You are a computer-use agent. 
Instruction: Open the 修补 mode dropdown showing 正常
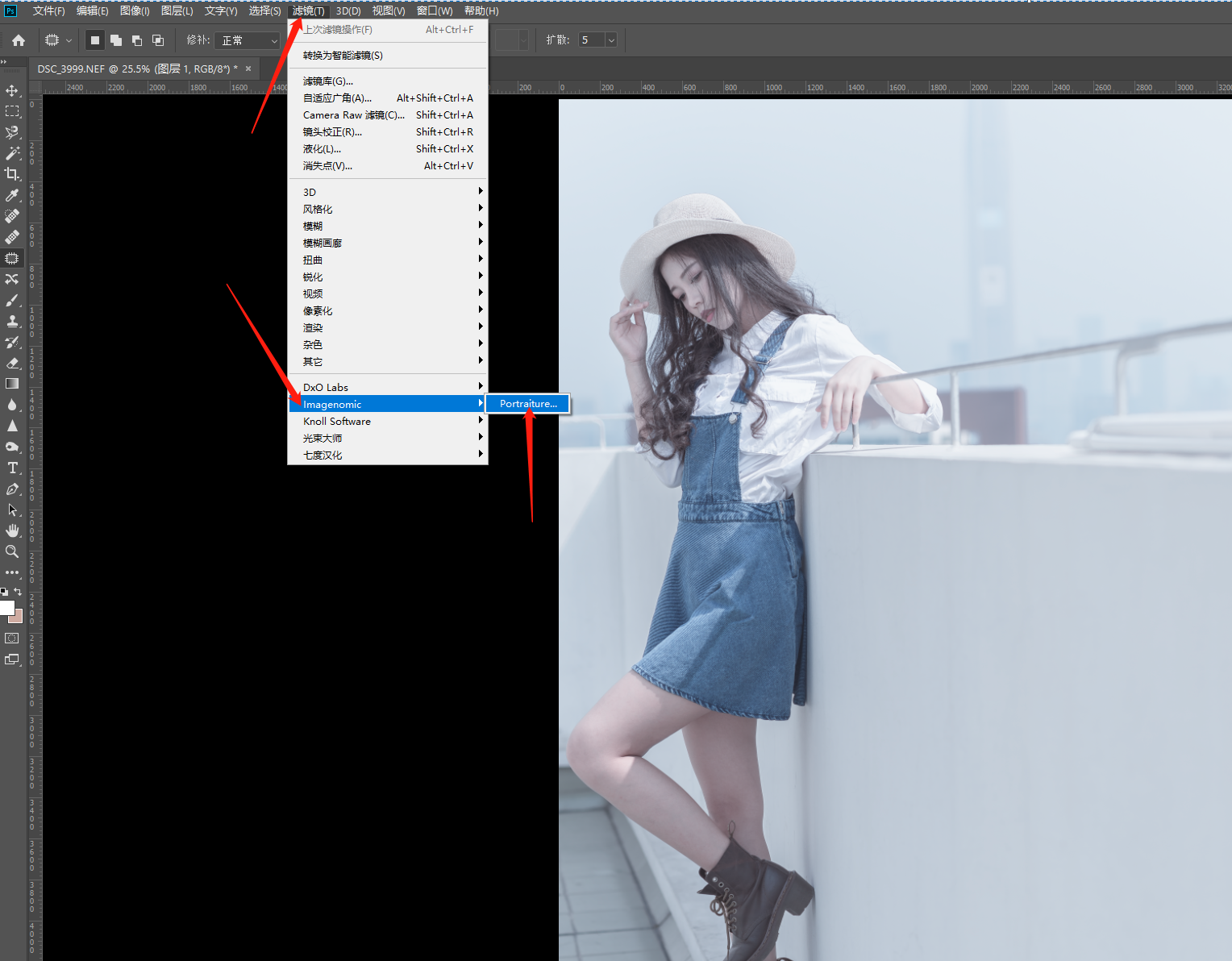point(248,40)
